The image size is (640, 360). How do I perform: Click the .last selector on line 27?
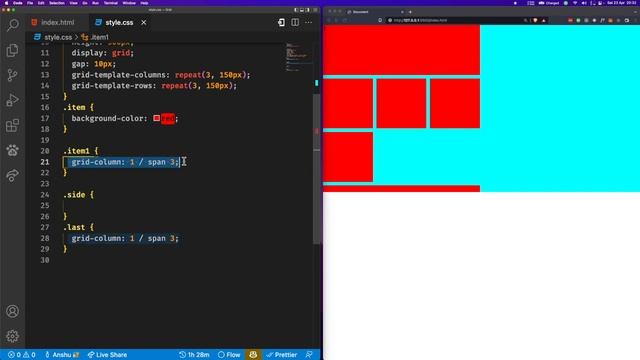[x=74, y=227]
